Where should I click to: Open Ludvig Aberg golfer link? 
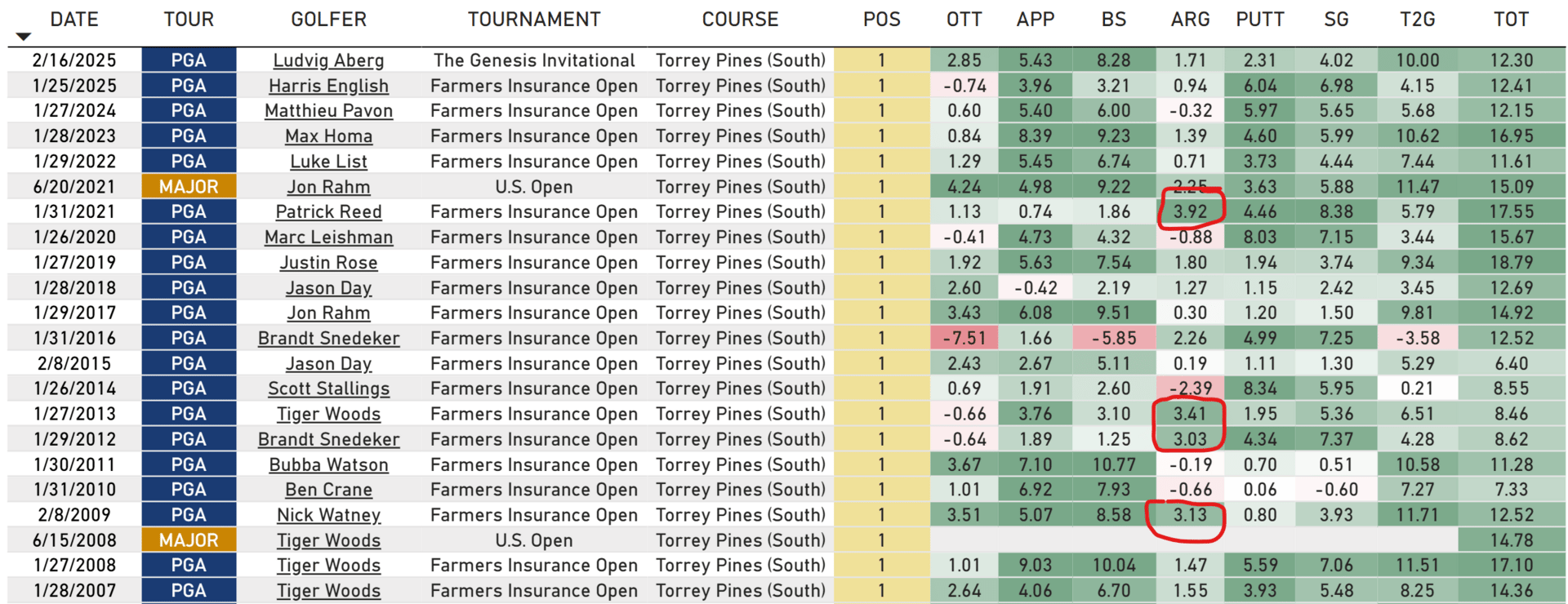328,60
